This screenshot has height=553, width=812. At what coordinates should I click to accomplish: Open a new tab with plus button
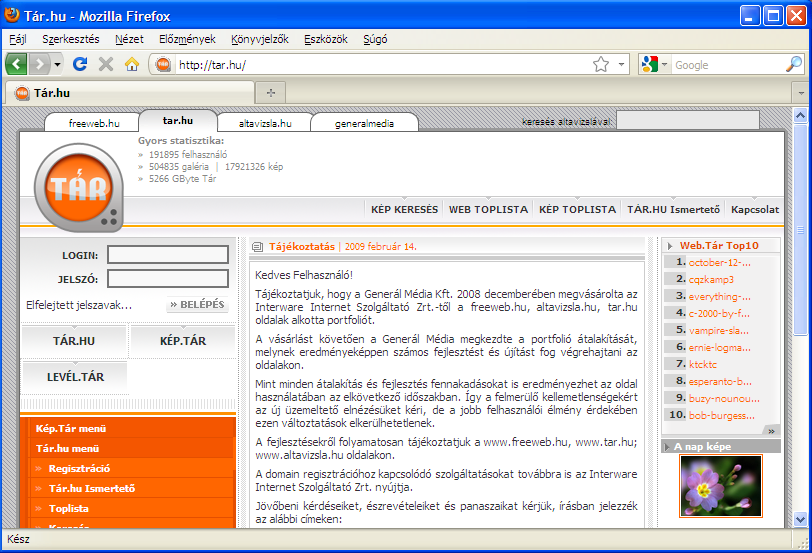[270, 92]
